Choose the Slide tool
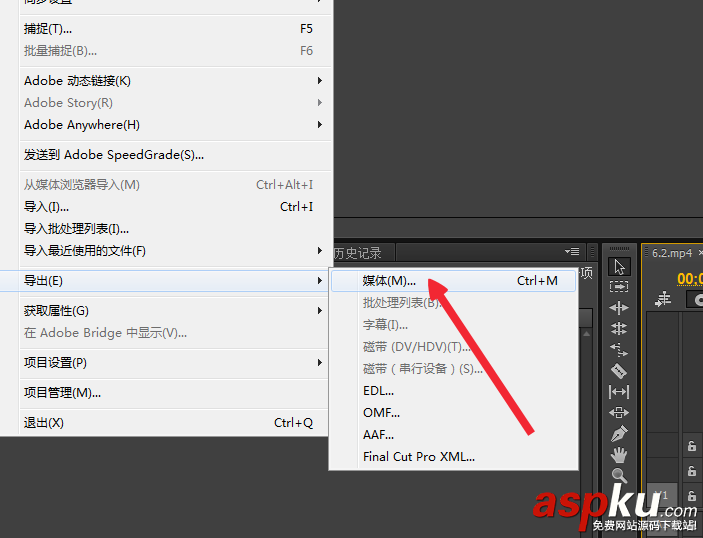Viewport: 703px width, 538px height. click(619, 412)
